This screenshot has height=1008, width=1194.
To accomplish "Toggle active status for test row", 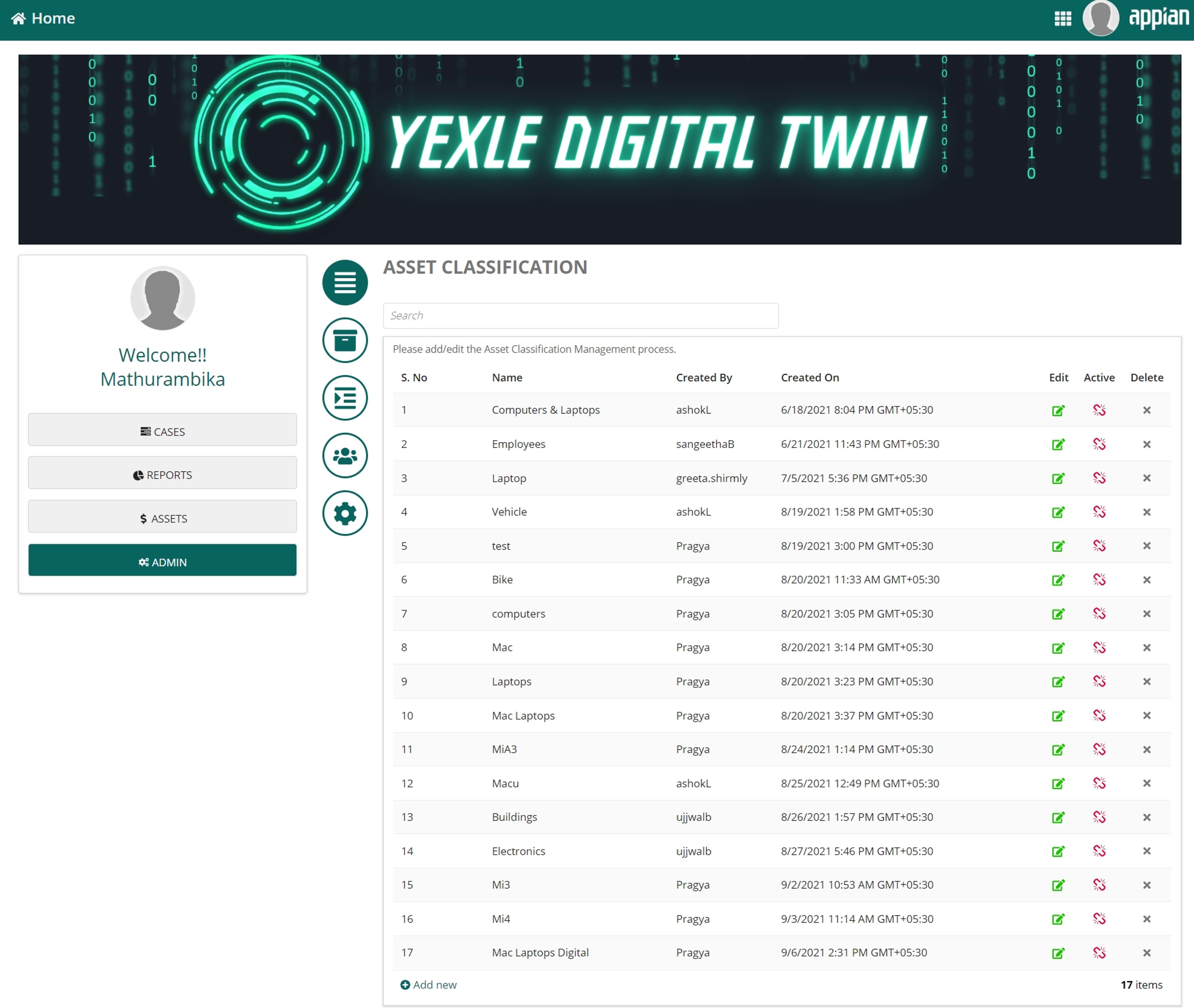I will click(x=1099, y=546).
